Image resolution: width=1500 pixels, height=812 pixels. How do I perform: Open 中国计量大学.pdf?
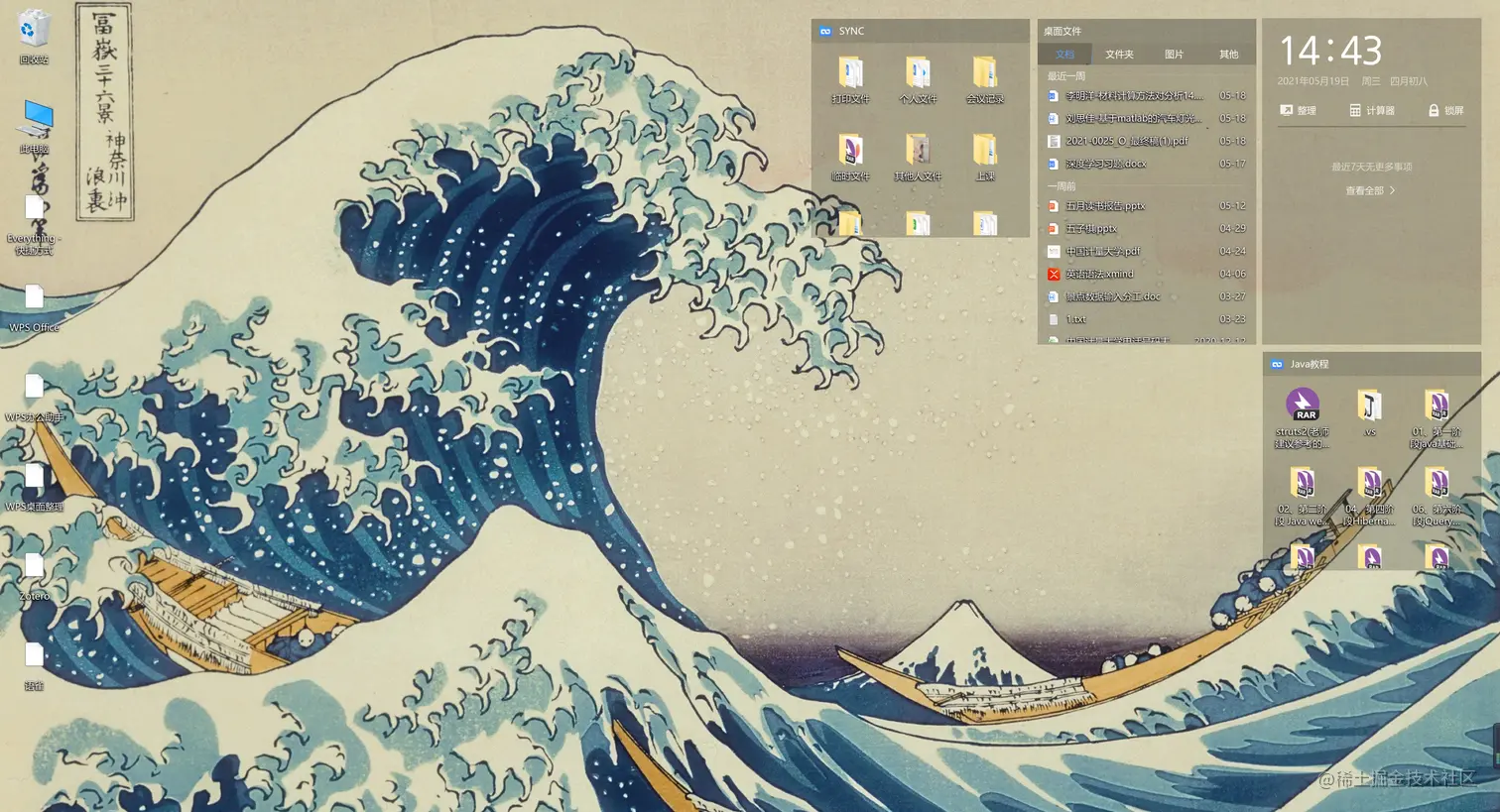(1147, 251)
